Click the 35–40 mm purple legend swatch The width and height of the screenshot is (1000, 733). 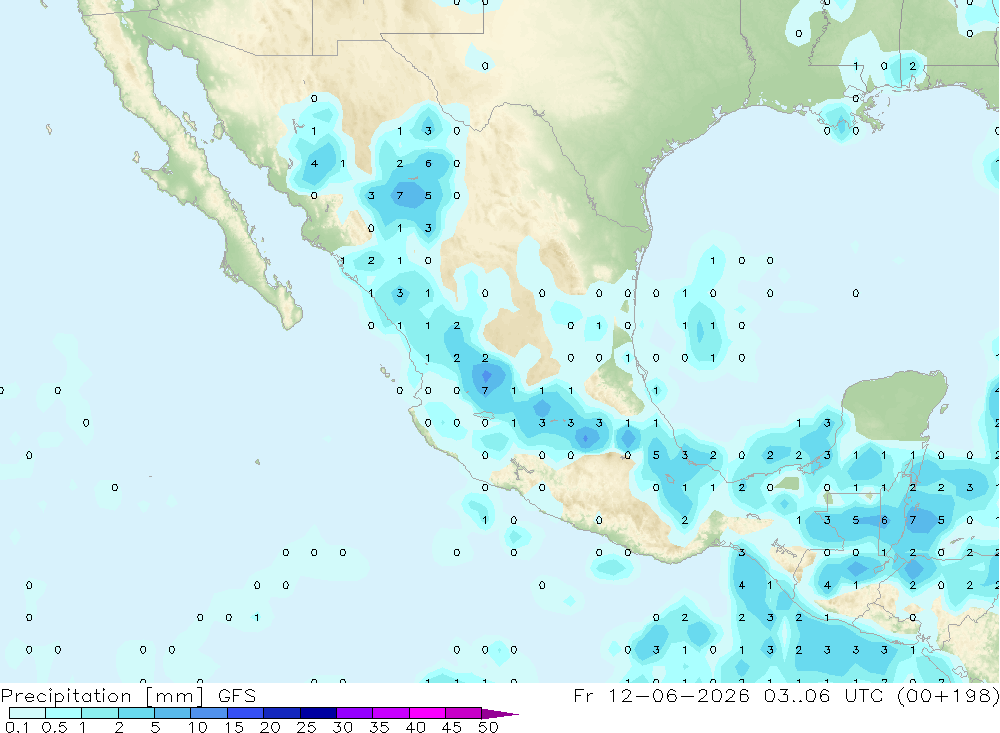(390, 713)
